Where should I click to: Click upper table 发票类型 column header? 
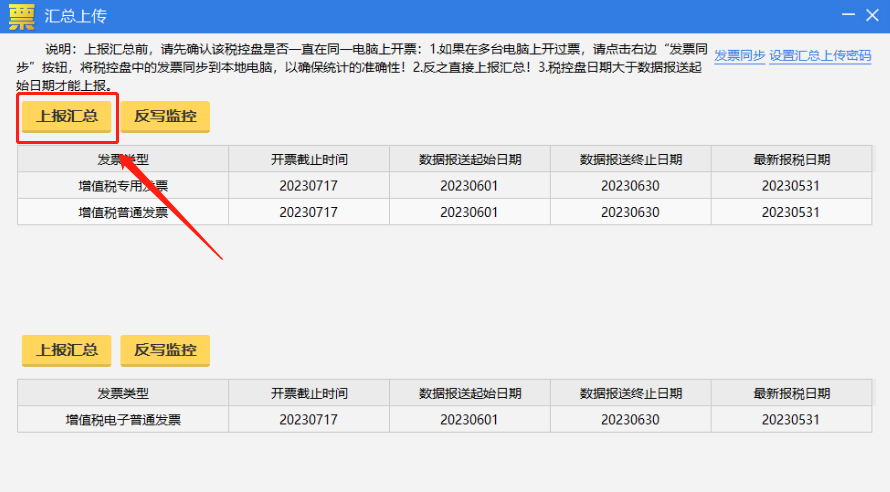(123, 159)
